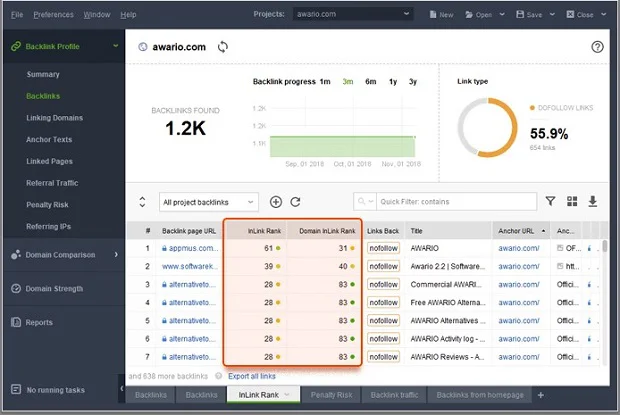Click the refresh icon next to awario.com
Image resolution: width=620 pixels, height=415 pixels.
[222, 47]
